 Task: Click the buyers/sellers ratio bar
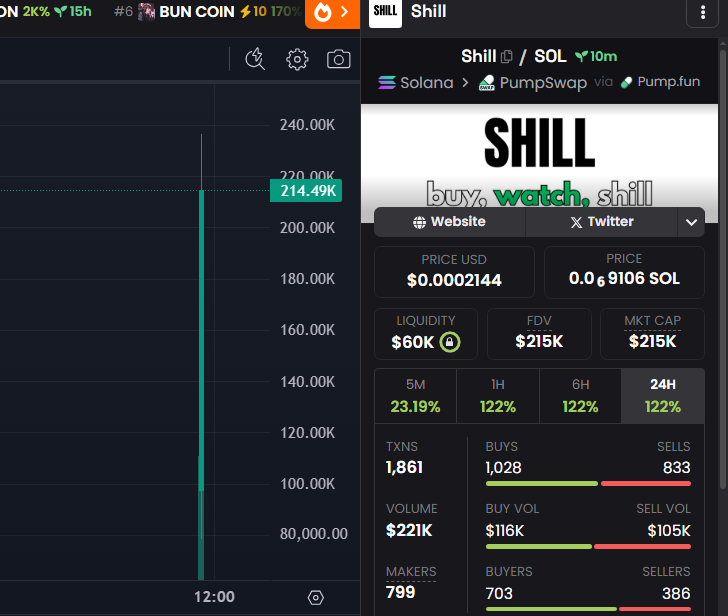tap(588, 609)
